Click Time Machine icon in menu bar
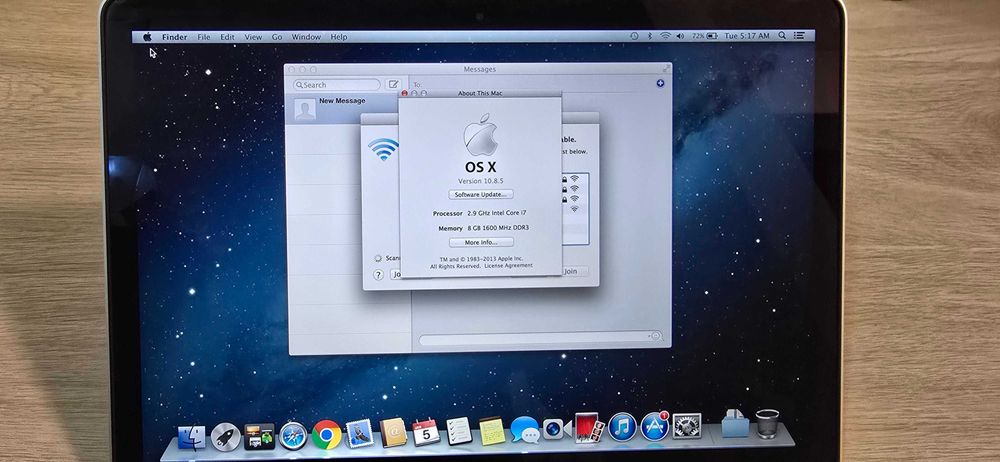The width and height of the screenshot is (1000, 462). (634, 36)
